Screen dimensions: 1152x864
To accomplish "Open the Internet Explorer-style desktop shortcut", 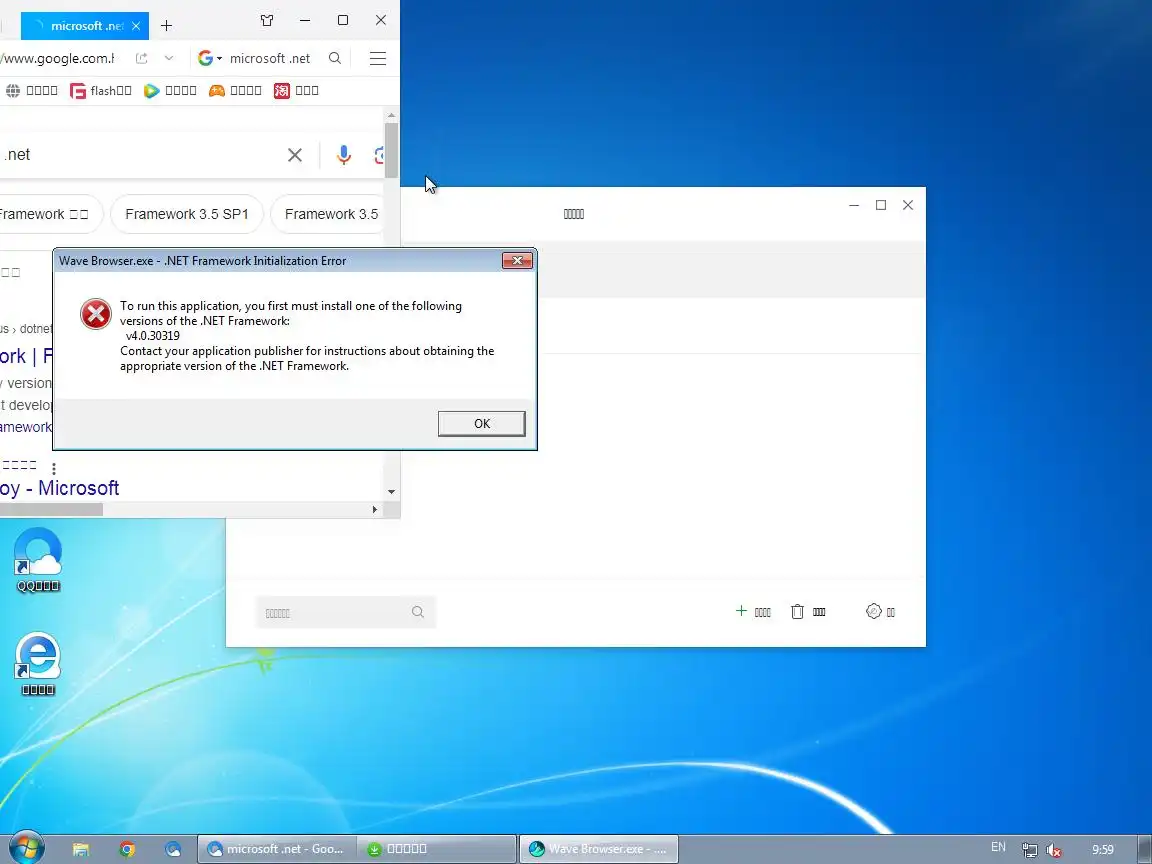I will [38, 663].
